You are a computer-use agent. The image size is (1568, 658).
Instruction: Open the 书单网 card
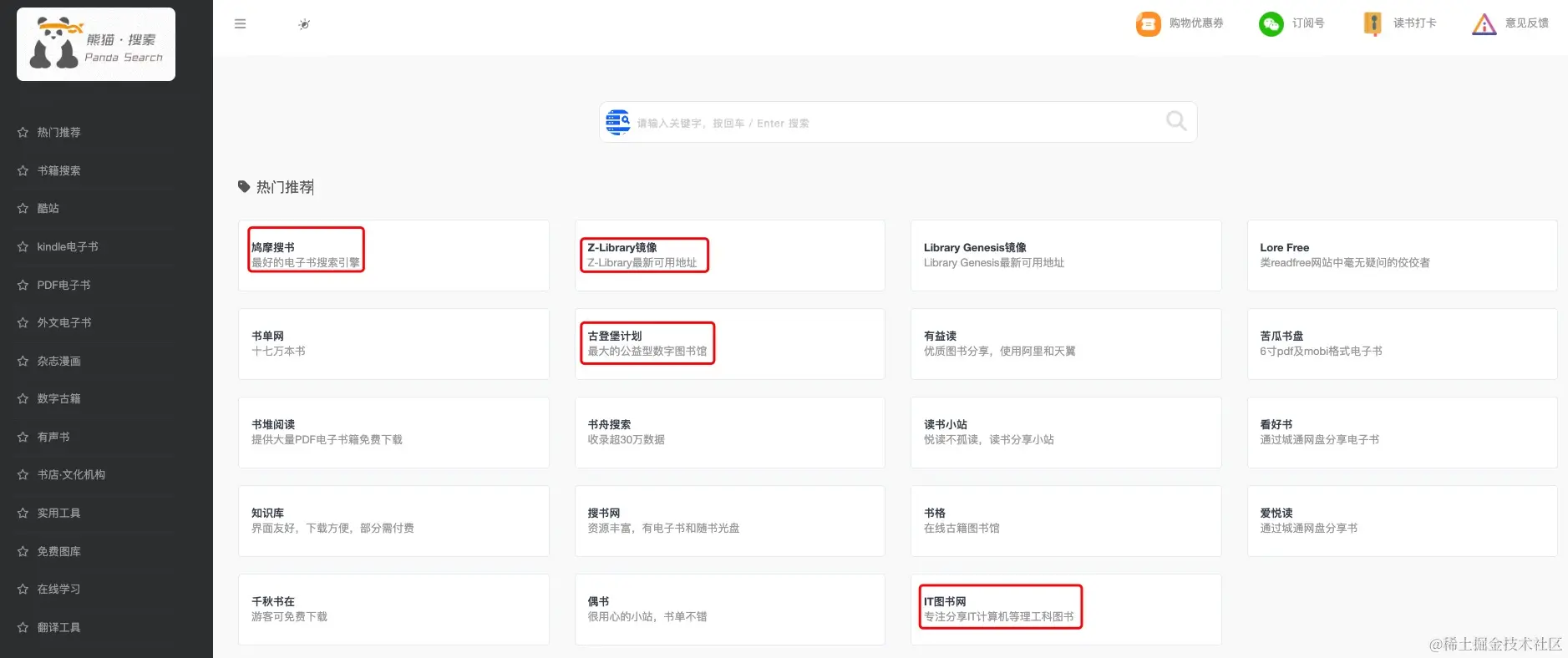[393, 344]
